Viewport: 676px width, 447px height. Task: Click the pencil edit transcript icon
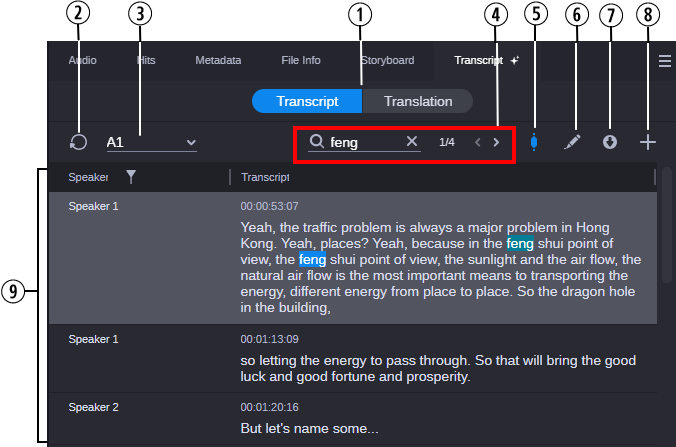(572, 142)
